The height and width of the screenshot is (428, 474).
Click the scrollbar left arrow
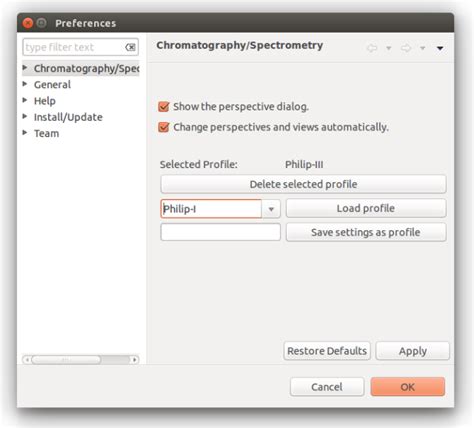pyautogui.click(x=27, y=360)
